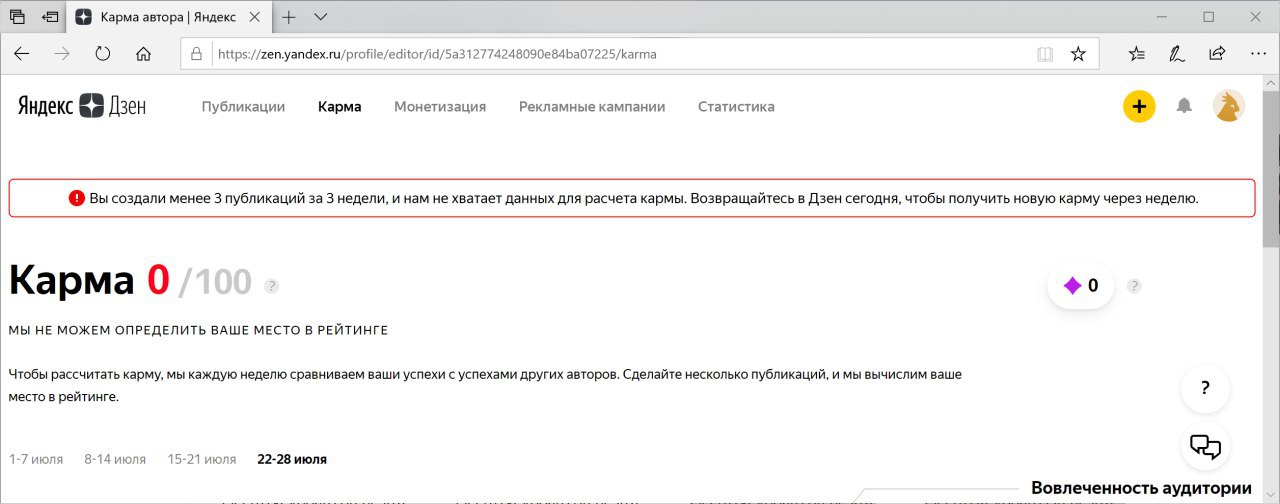Click the Яндекс Дзен logo
Screen dimensions: 1280x504
pos(82,107)
